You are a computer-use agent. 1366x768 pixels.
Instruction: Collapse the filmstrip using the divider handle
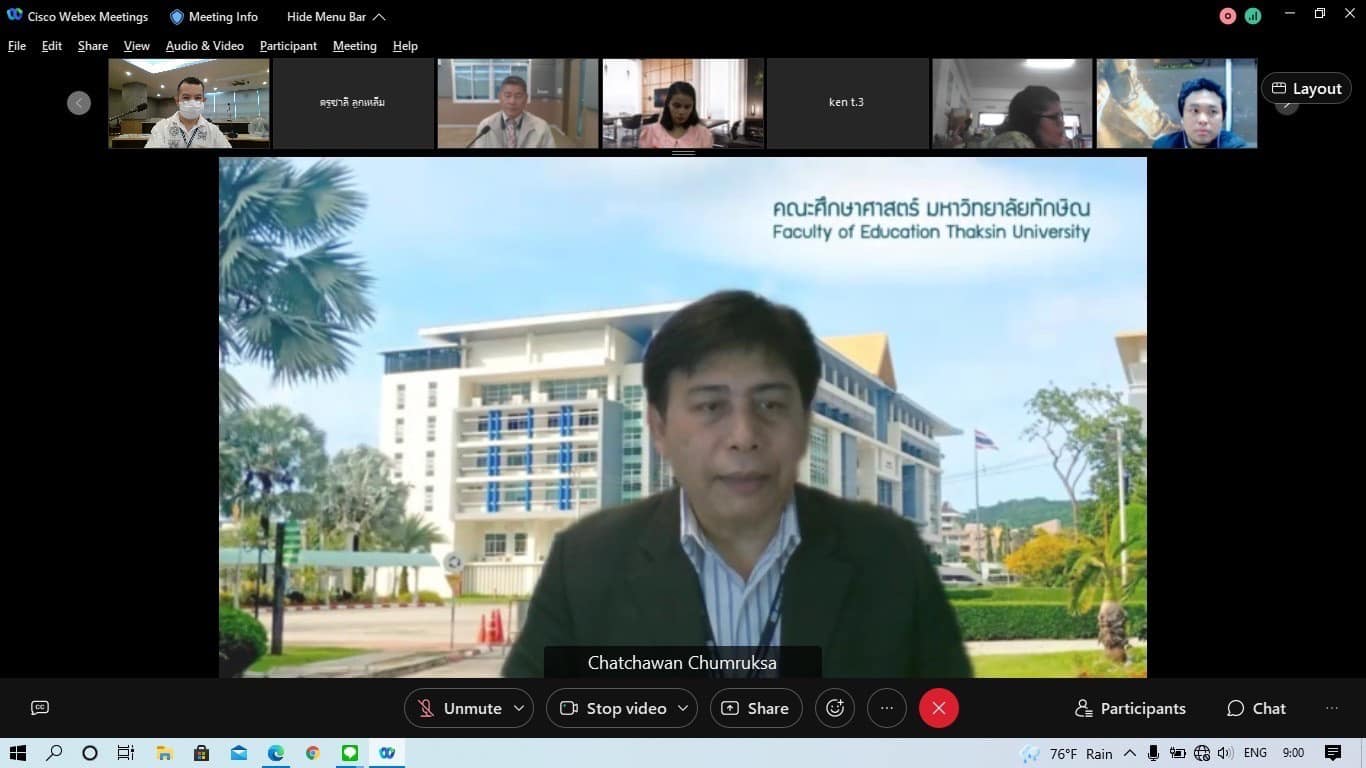(683, 153)
